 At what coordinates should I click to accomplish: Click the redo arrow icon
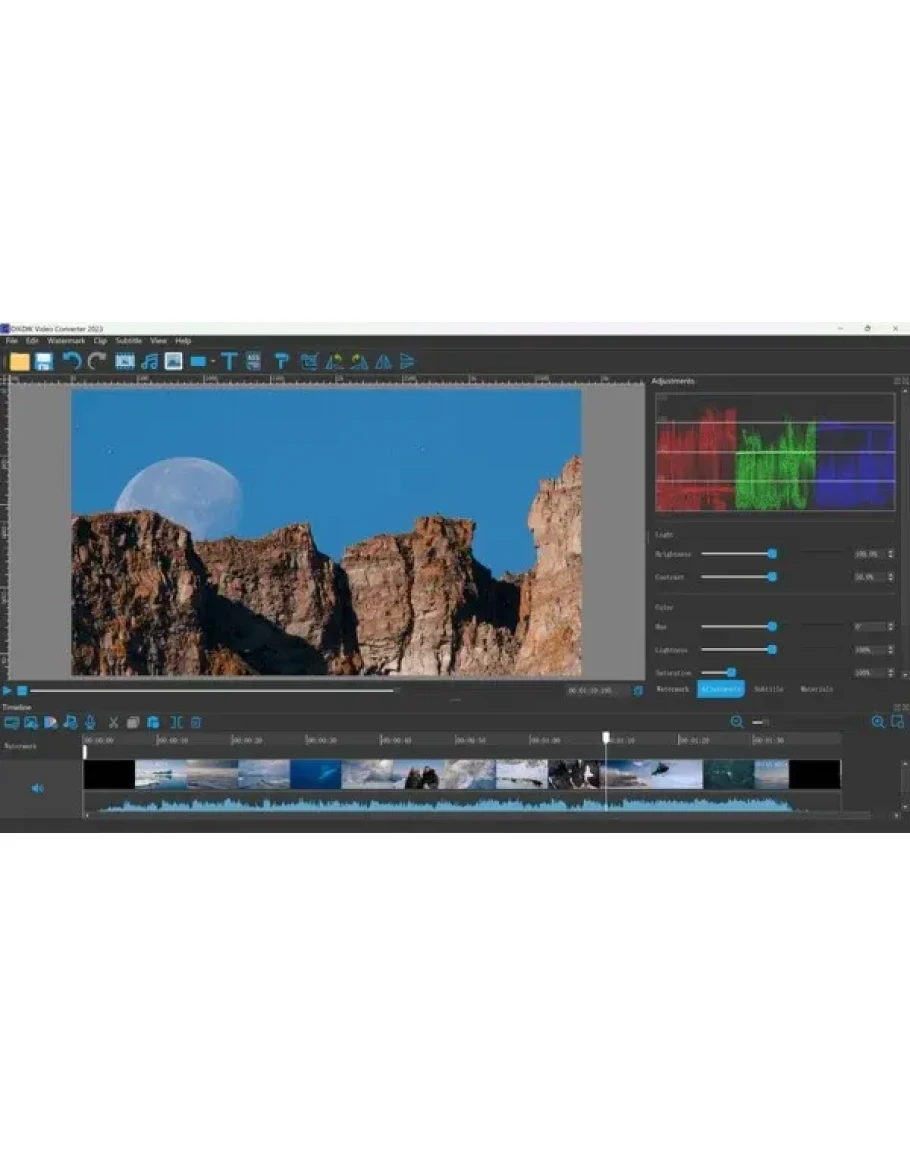(97, 362)
